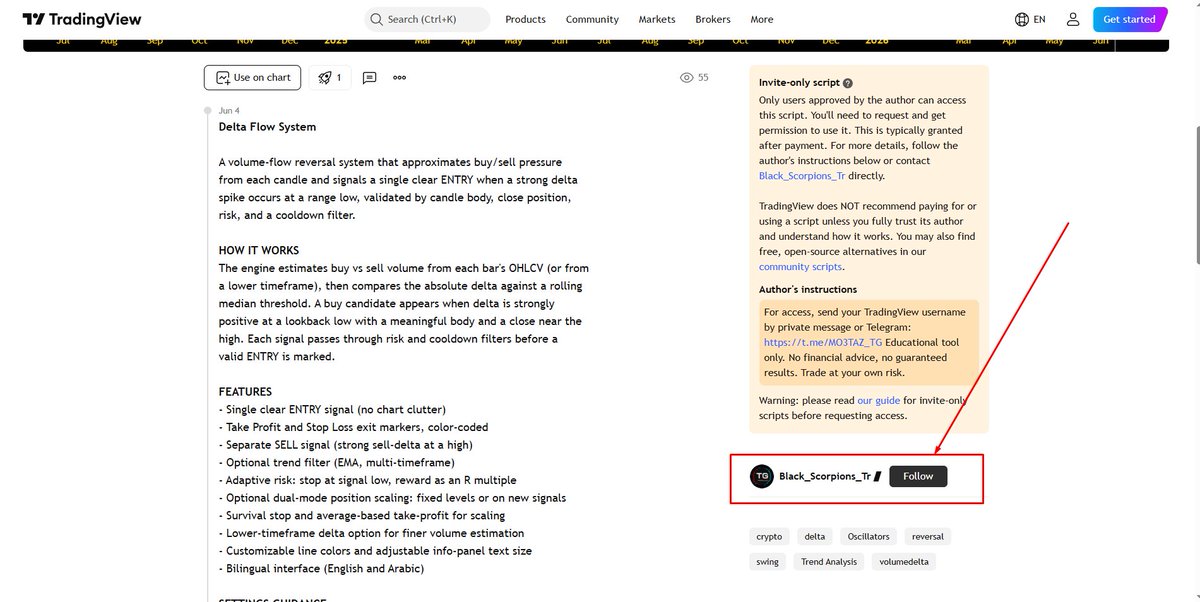Open the Brokers menu
This screenshot has height=602, width=1200.
[x=713, y=19]
